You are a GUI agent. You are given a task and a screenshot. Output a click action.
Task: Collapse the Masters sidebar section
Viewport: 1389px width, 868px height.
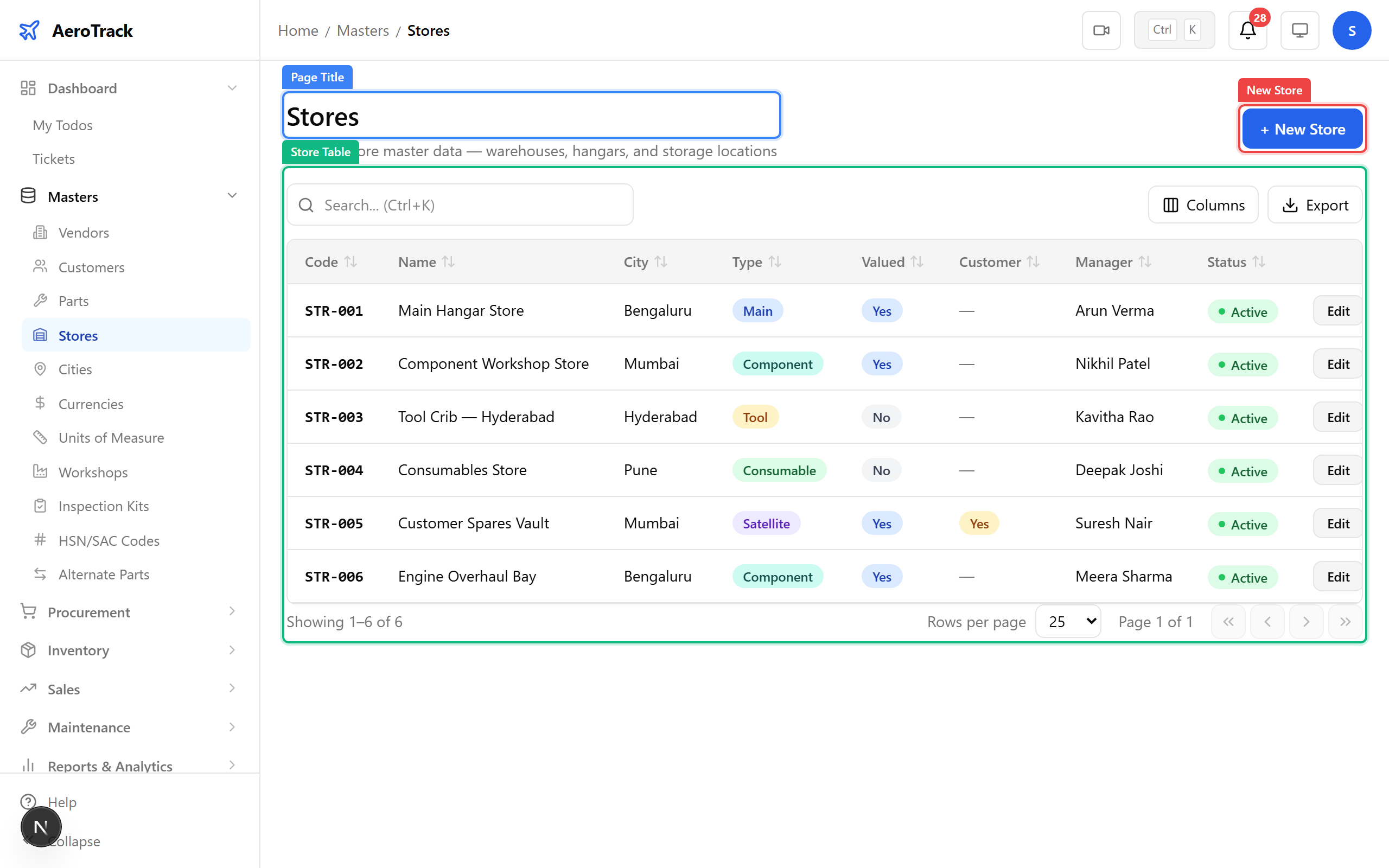[x=232, y=196]
